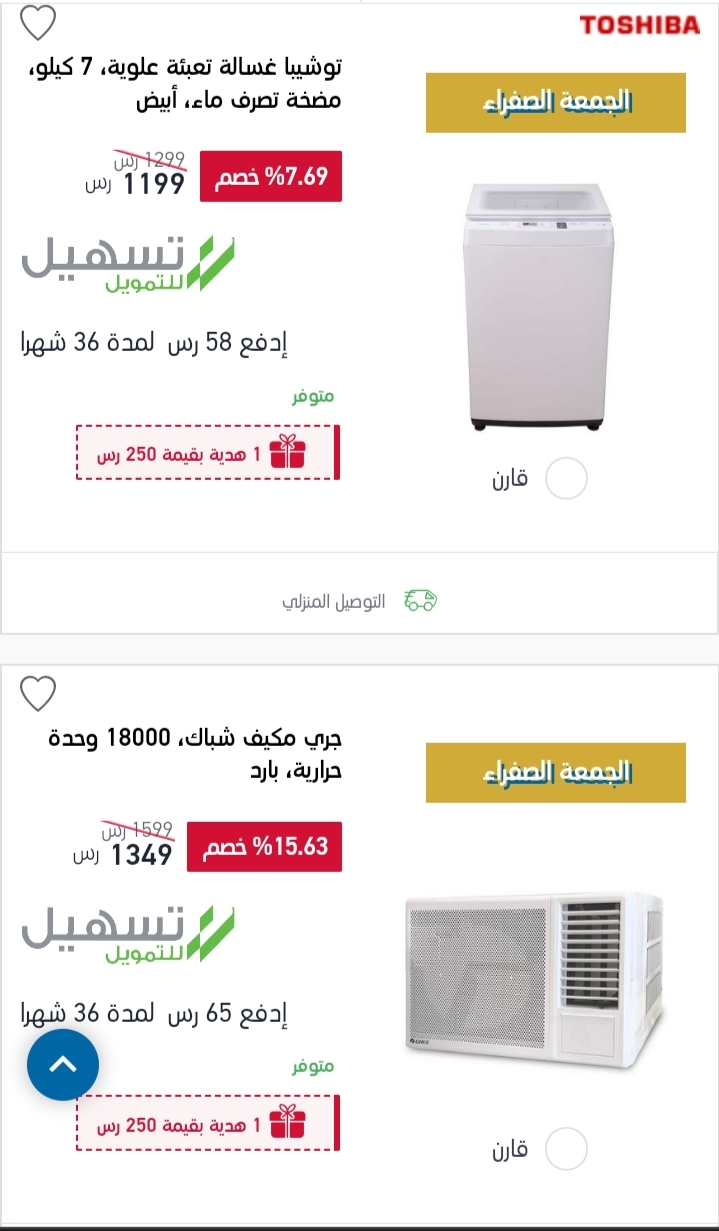Click the washer Yellow Friday banner
This screenshot has height=1231, width=719.
[x=556, y=103]
